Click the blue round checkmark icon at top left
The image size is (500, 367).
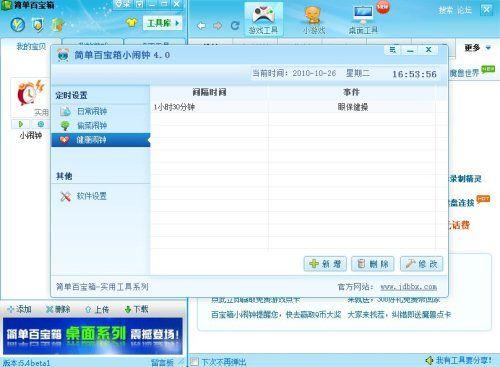tap(18, 25)
